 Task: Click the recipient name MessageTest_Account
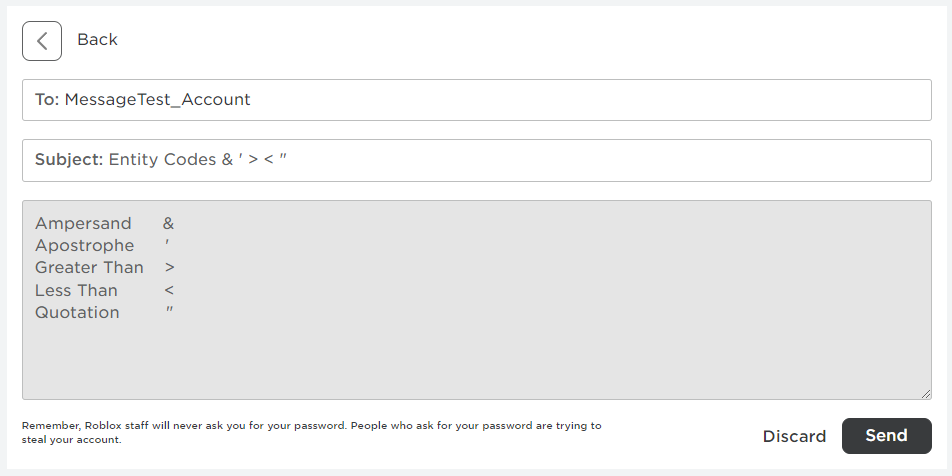[158, 100]
